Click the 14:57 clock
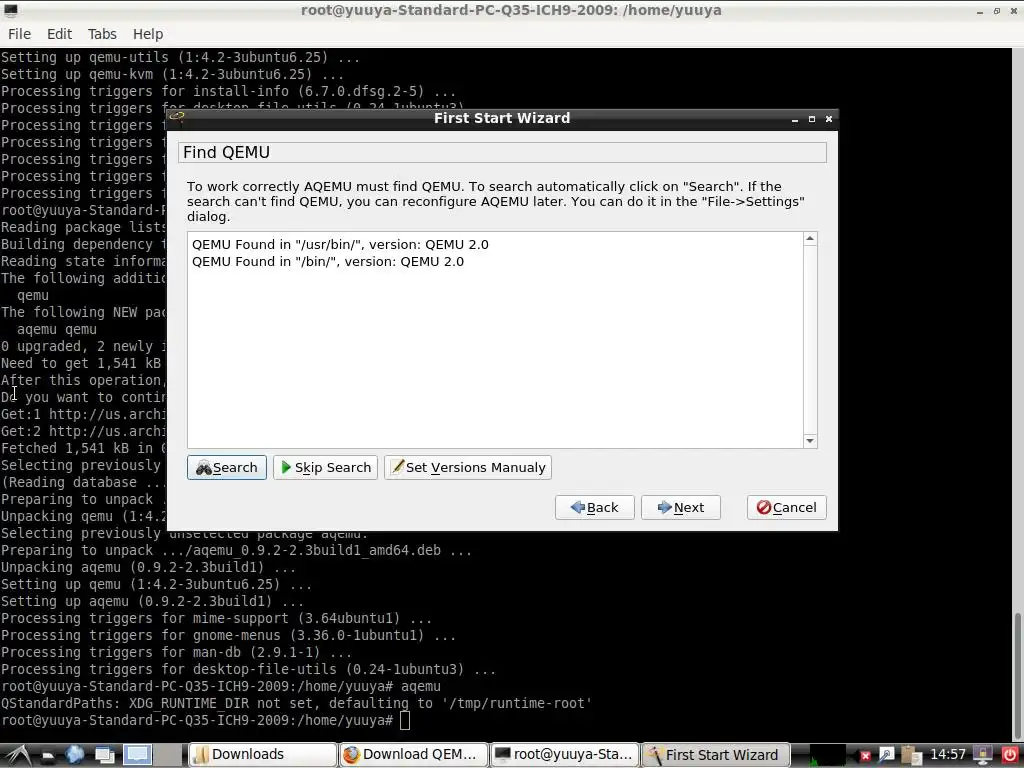Image resolution: width=1024 pixels, height=768 pixels. [x=948, y=755]
